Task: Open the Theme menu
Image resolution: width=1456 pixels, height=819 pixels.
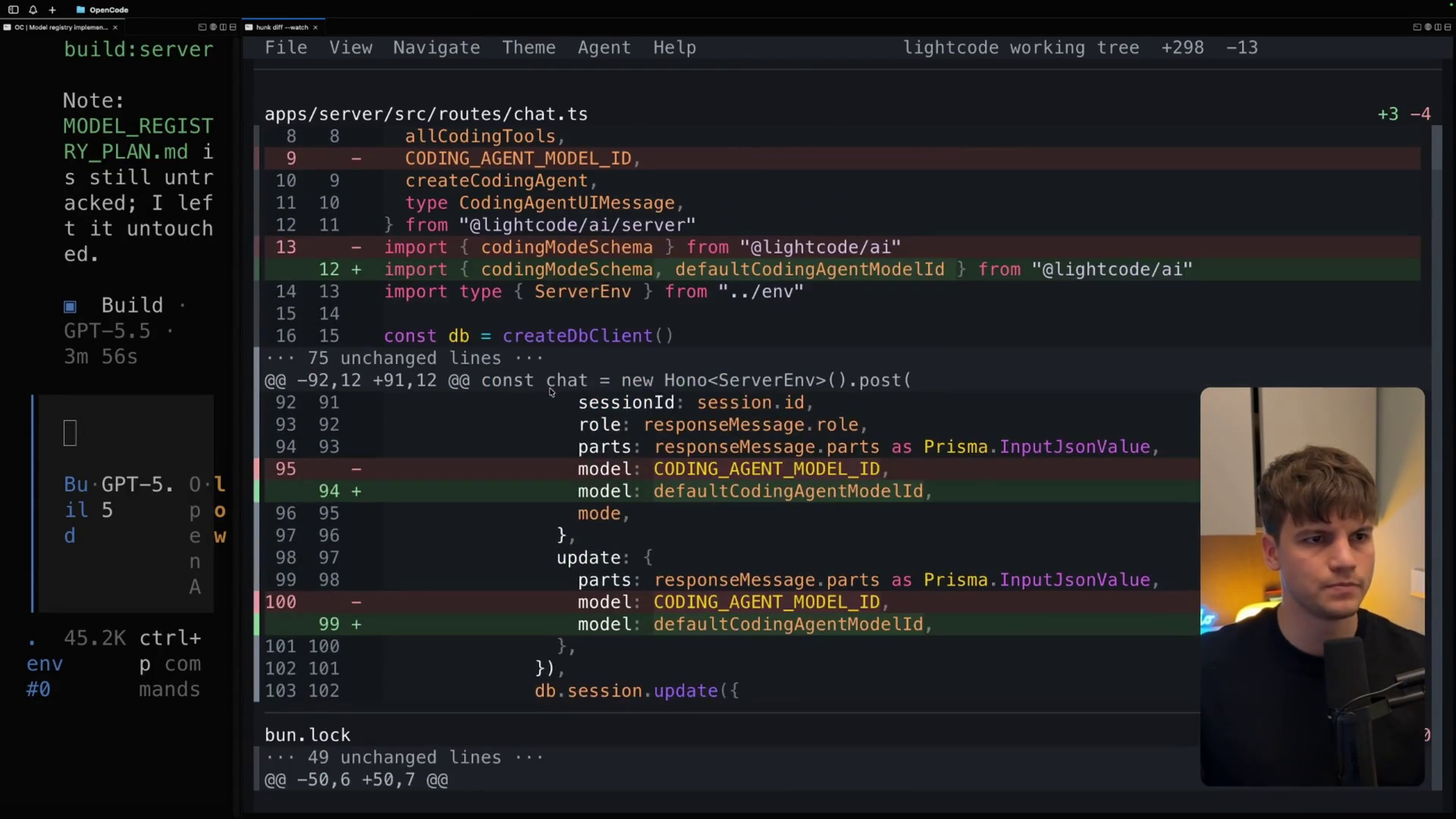Action: tap(529, 48)
